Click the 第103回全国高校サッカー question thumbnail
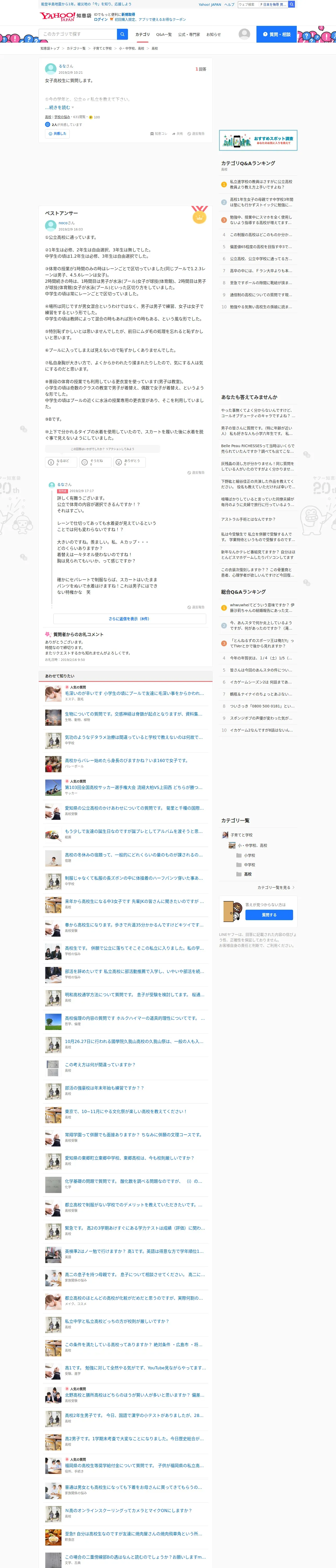336x1568 pixels. 53,787
